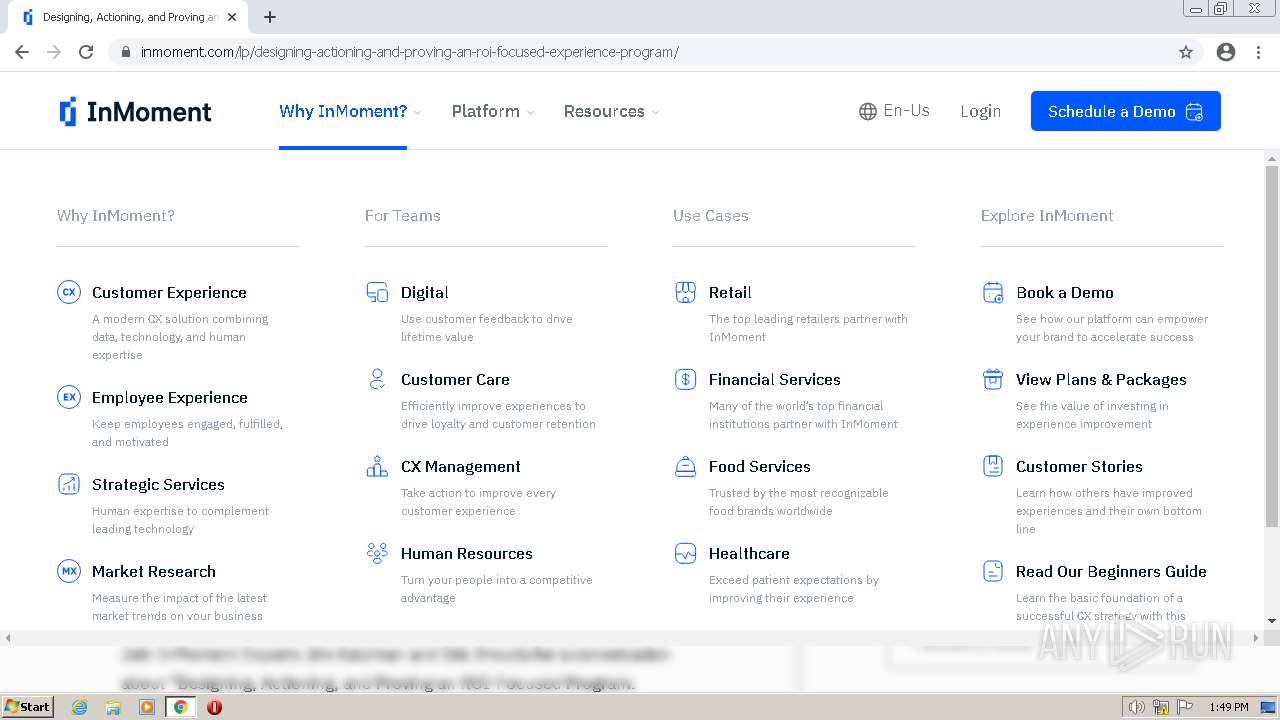Click the Healthcare heartbeat icon

[685, 553]
